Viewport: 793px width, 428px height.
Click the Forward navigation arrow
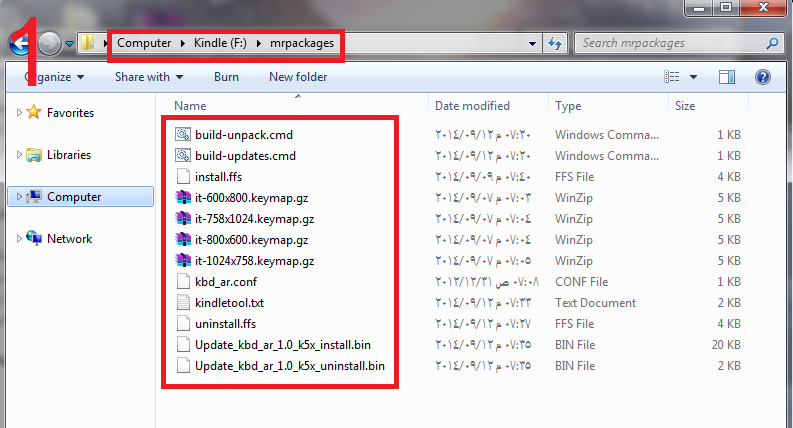tap(49, 44)
